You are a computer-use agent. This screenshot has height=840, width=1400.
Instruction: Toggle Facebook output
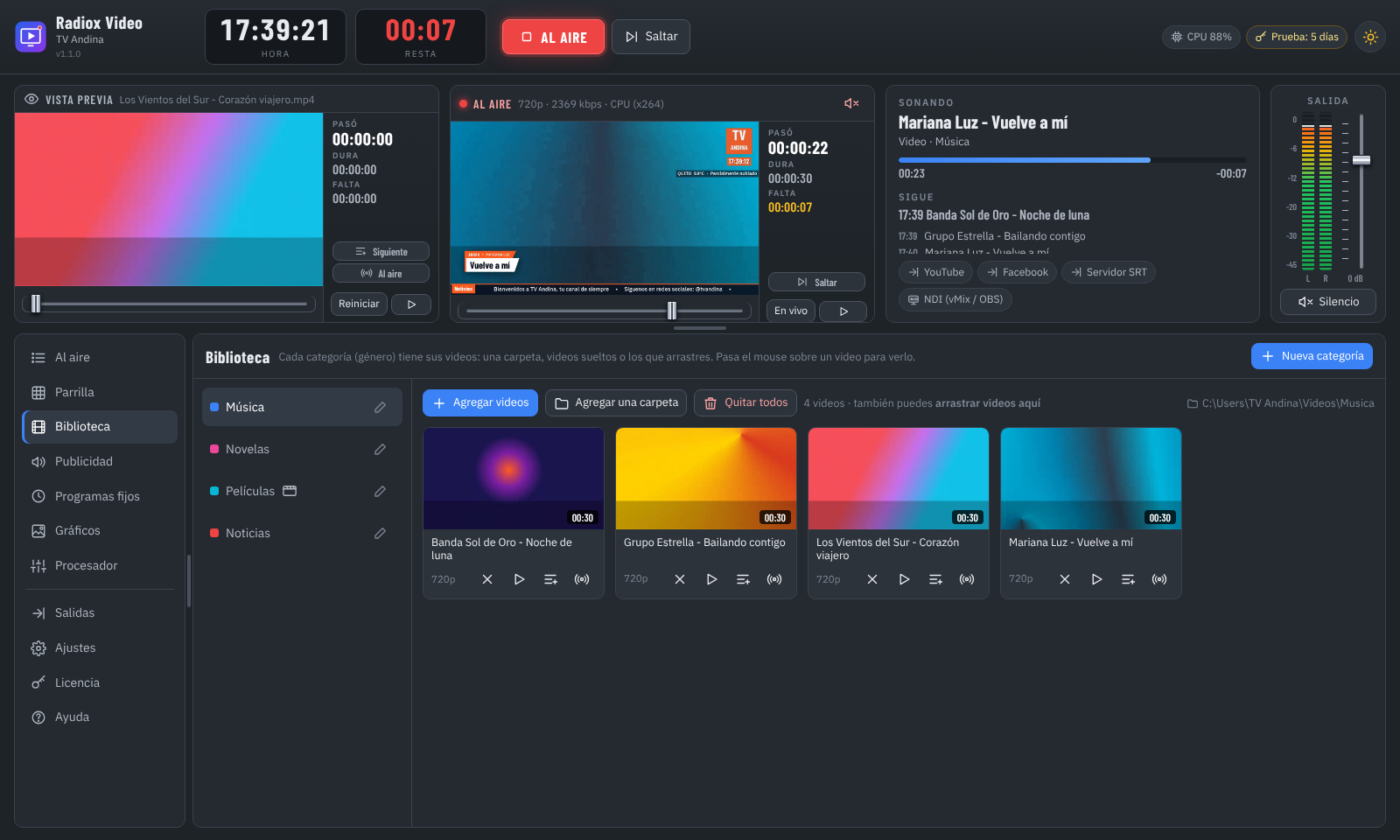pos(1017,272)
